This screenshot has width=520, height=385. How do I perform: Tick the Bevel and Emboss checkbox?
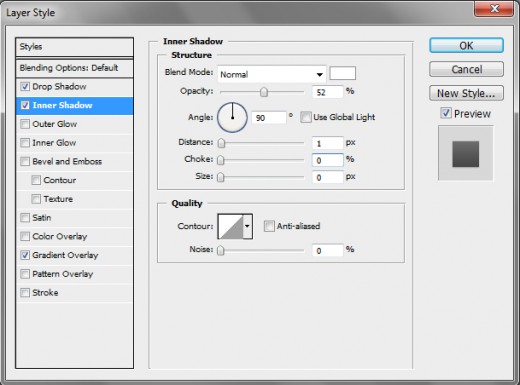tap(25, 161)
